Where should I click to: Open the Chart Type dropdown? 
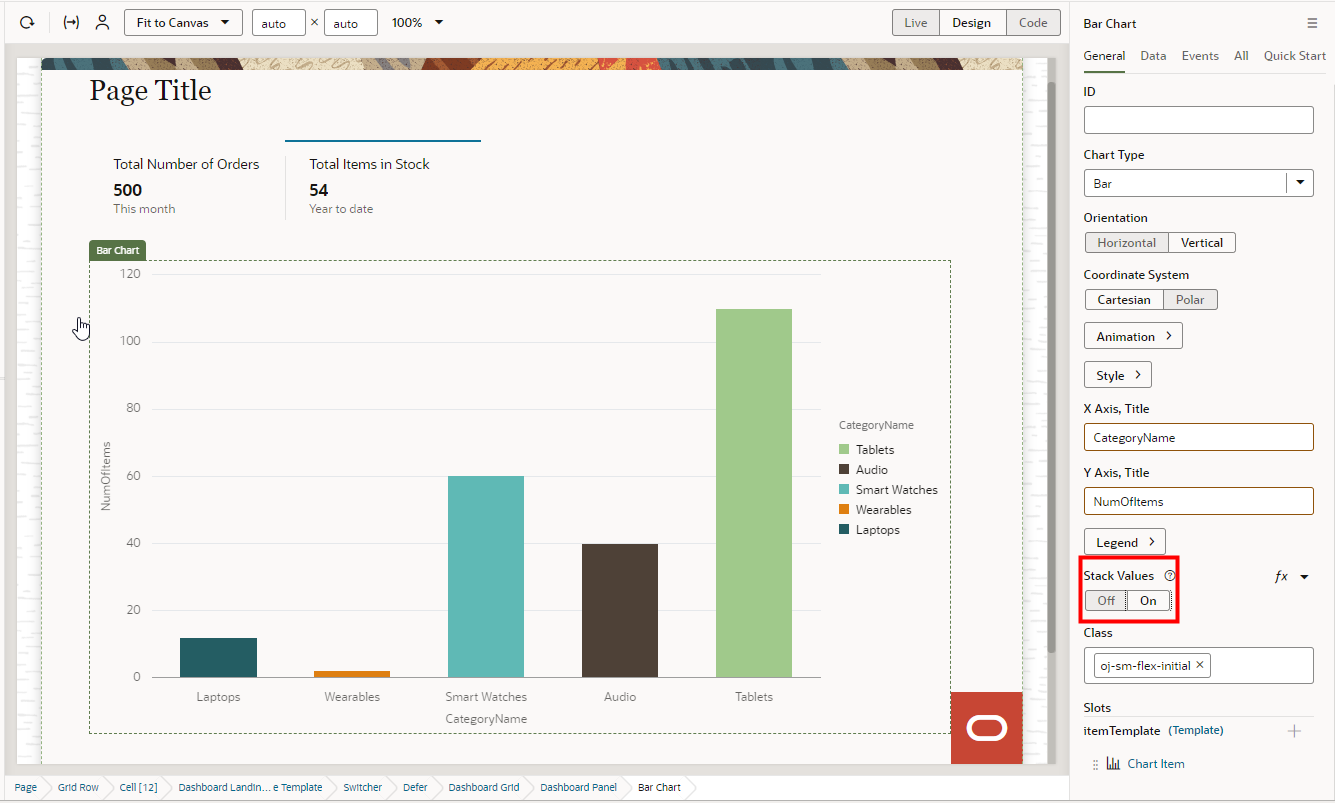pyautogui.click(x=1299, y=182)
